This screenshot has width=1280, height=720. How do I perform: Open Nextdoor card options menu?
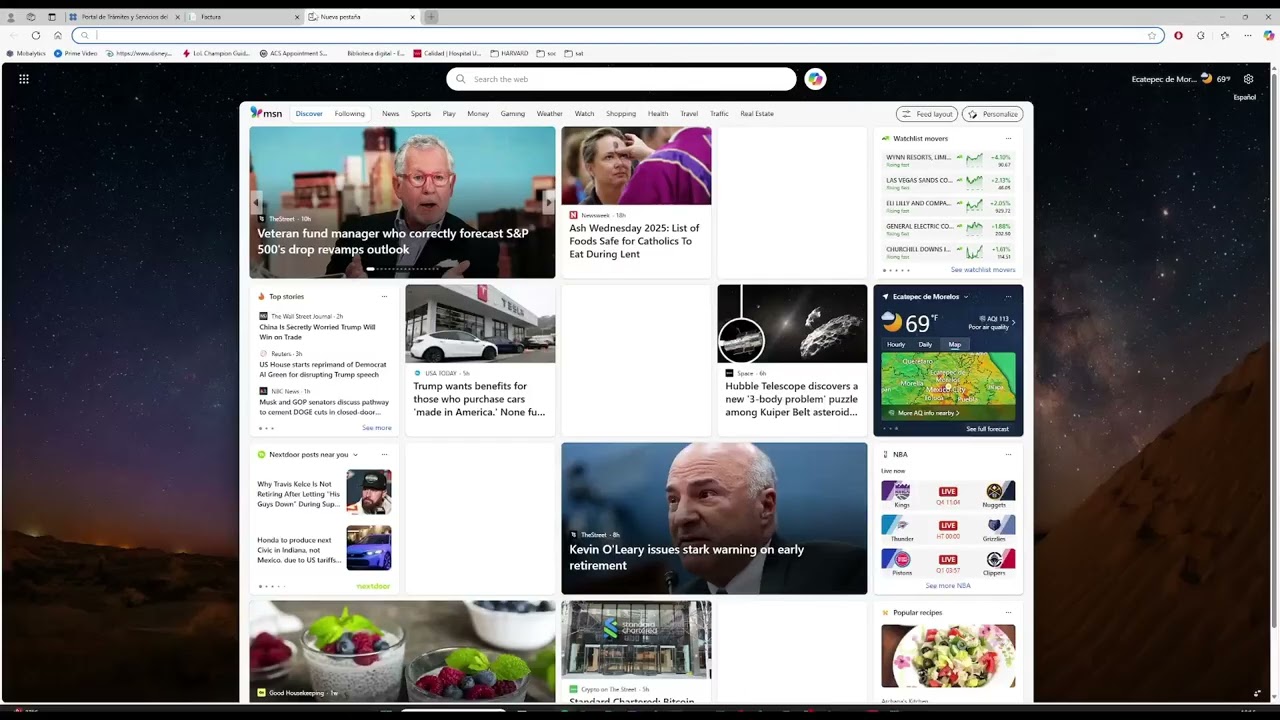(384, 454)
